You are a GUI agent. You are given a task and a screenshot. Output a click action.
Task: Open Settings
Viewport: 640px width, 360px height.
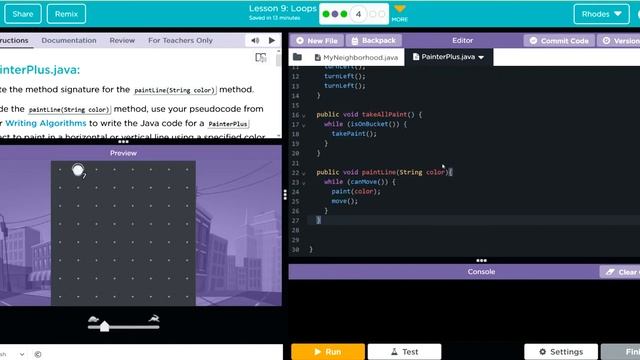point(561,351)
